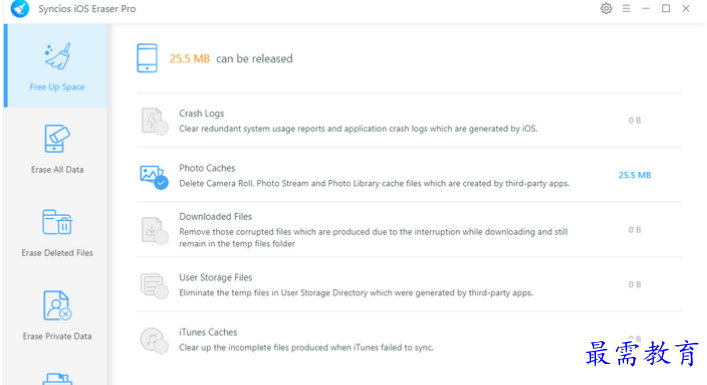The height and width of the screenshot is (385, 707).
Task: Click the Syncios app logo
Action: click(20, 9)
